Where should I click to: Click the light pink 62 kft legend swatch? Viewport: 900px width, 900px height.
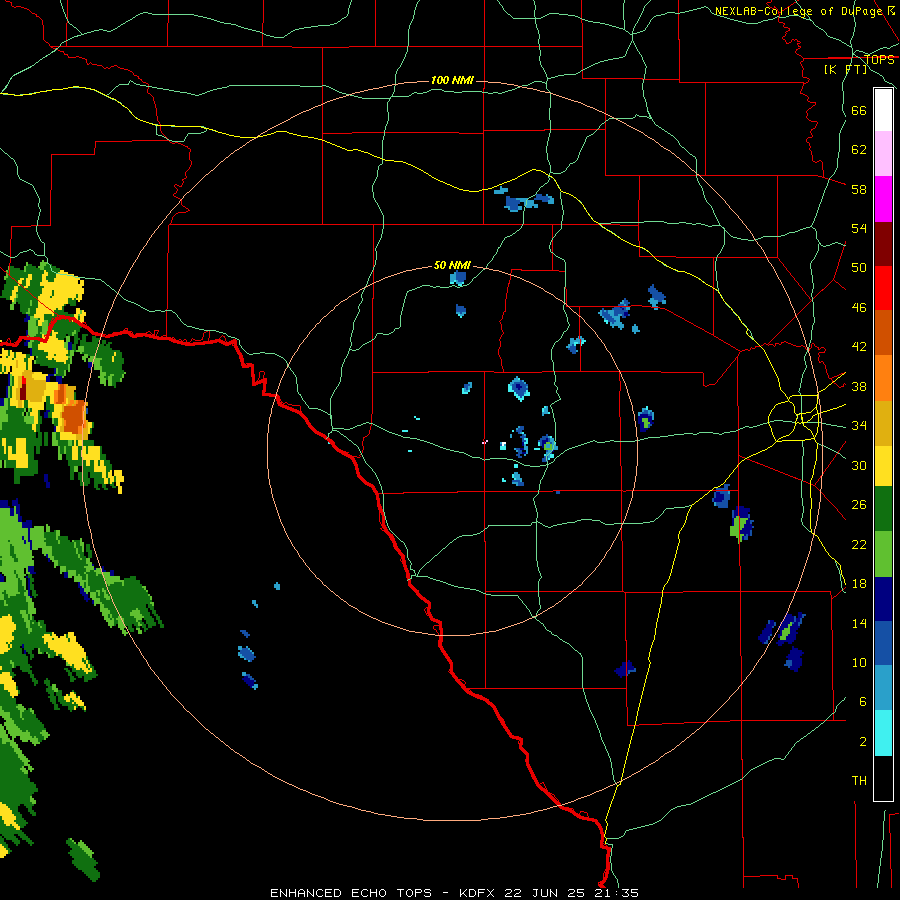(x=883, y=154)
